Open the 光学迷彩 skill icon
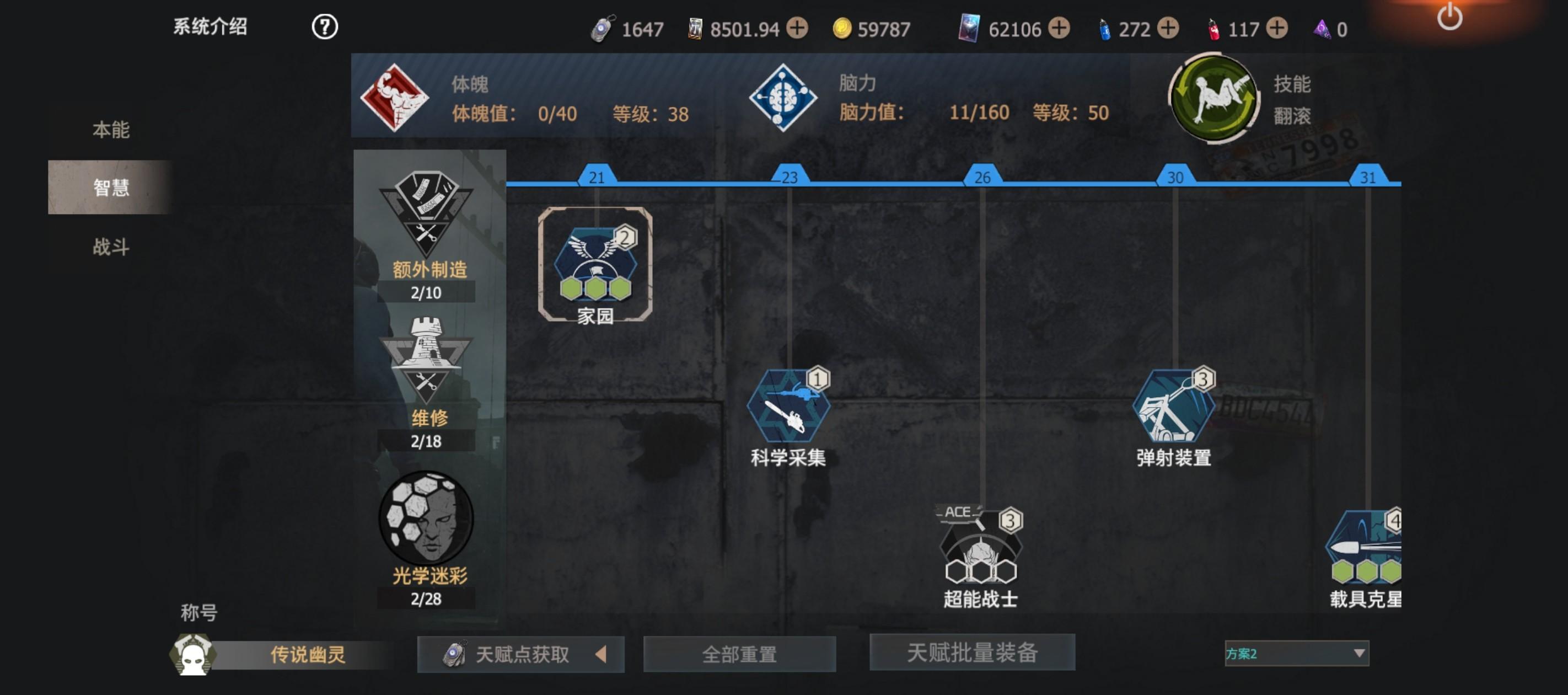The height and width of the screenshot is (695, 1568). point(426,518)
